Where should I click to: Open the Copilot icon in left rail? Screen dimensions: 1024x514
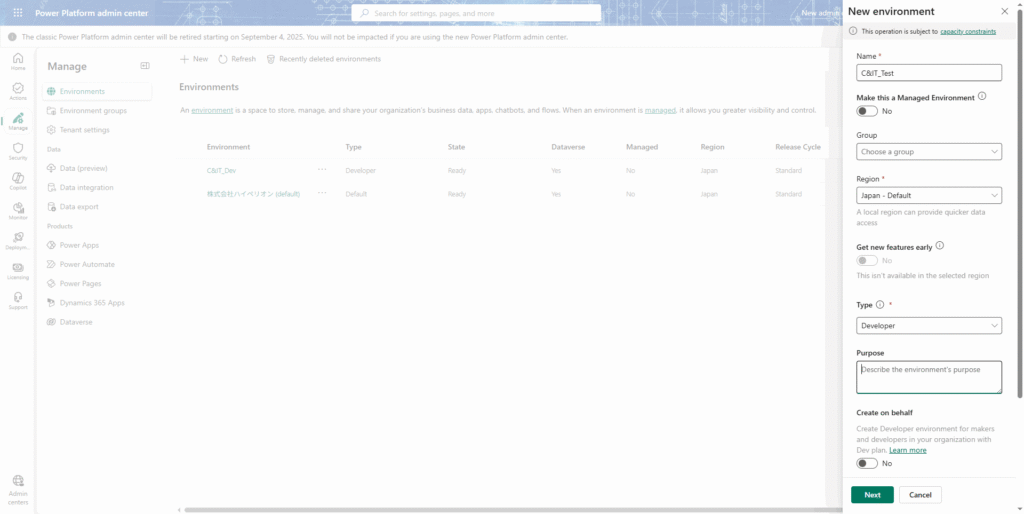[18, 178]
